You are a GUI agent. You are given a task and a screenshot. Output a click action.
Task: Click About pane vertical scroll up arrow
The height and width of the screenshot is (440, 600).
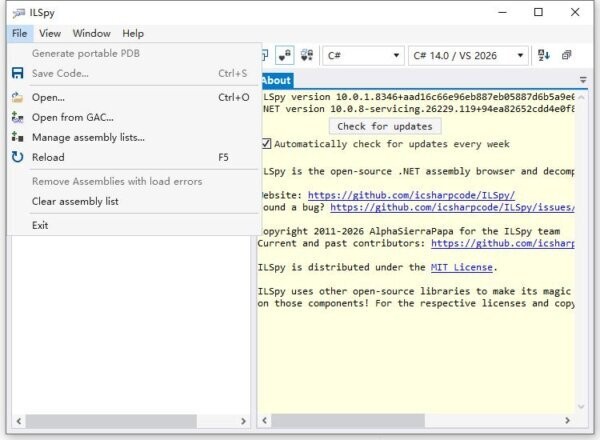click(581, 98)
